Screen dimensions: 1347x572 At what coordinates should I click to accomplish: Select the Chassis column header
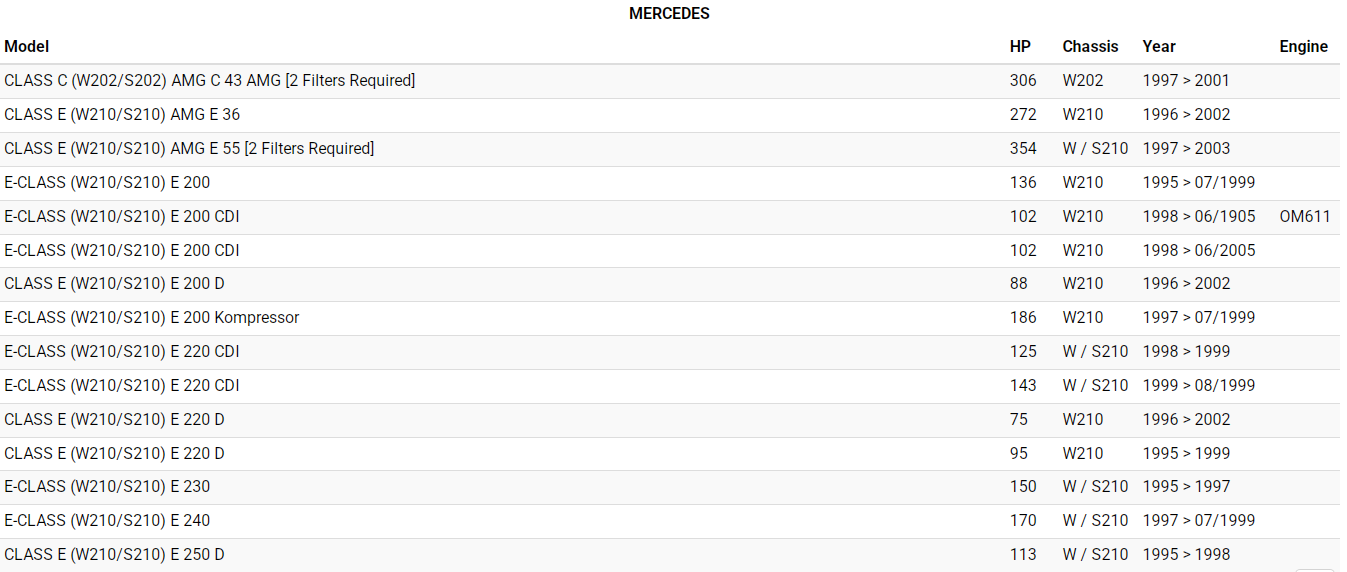1090,46
